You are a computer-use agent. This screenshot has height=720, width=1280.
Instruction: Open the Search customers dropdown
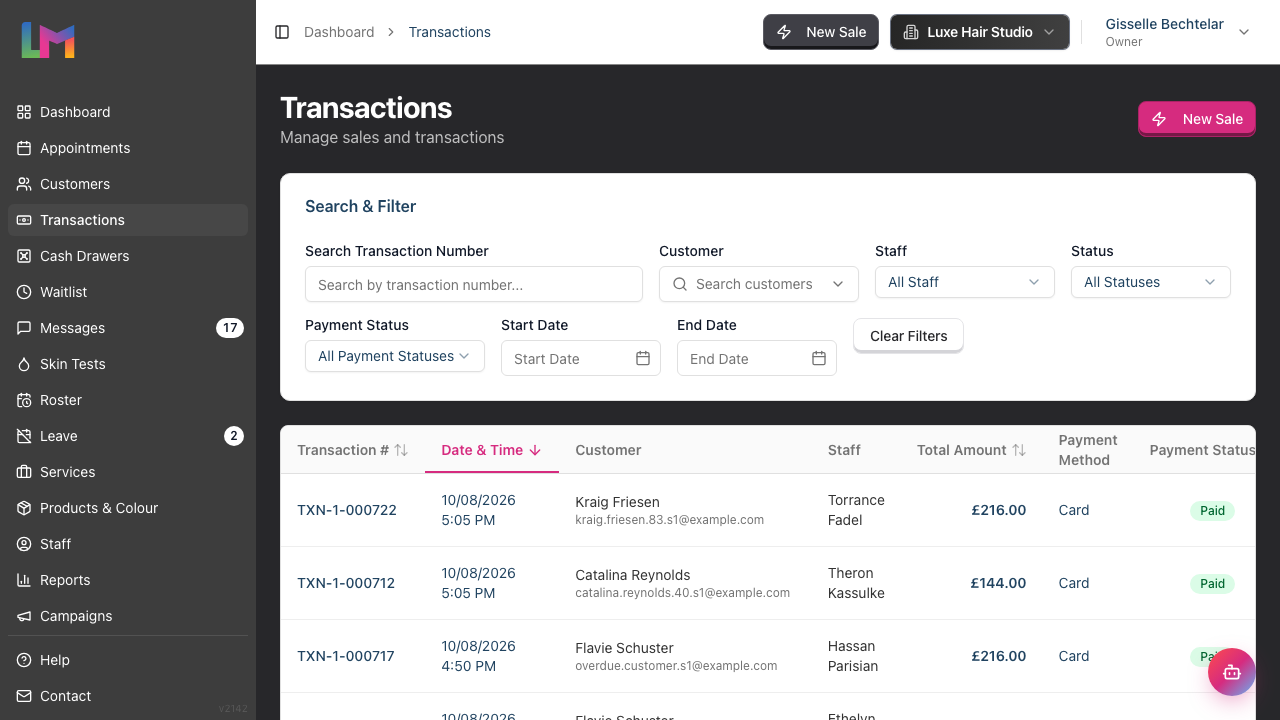pyautogui.click(x=759, y=284)
